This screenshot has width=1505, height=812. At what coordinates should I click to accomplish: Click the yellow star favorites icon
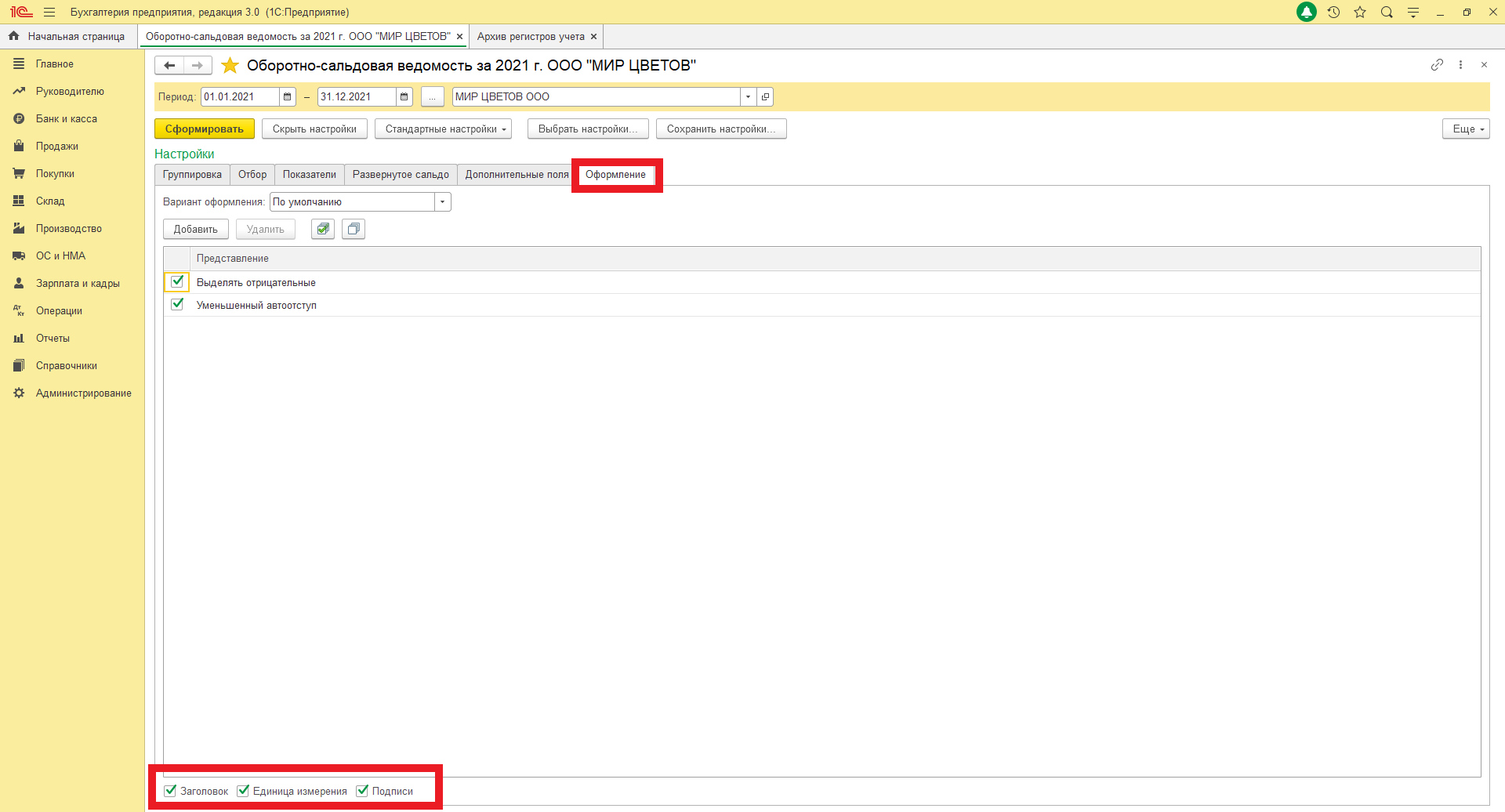point(230,66)
